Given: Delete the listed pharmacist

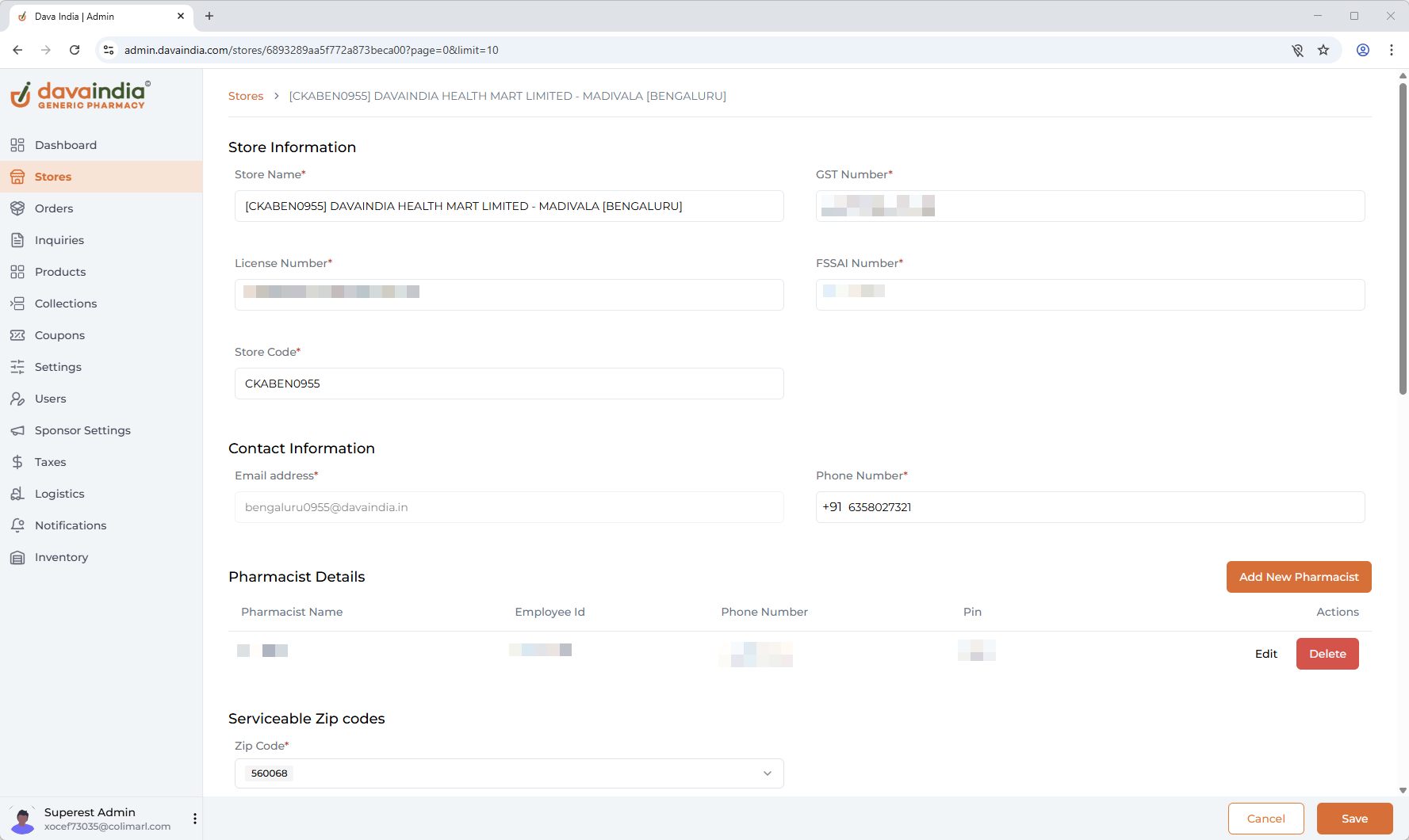Looking at the screenshot, I should tap(1327, 654).
